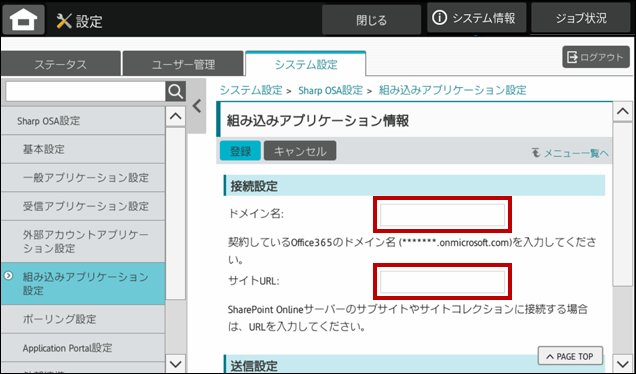Open システム情報 info screen
Viewport: 636px width, 374px height.
tap(476, 17)
